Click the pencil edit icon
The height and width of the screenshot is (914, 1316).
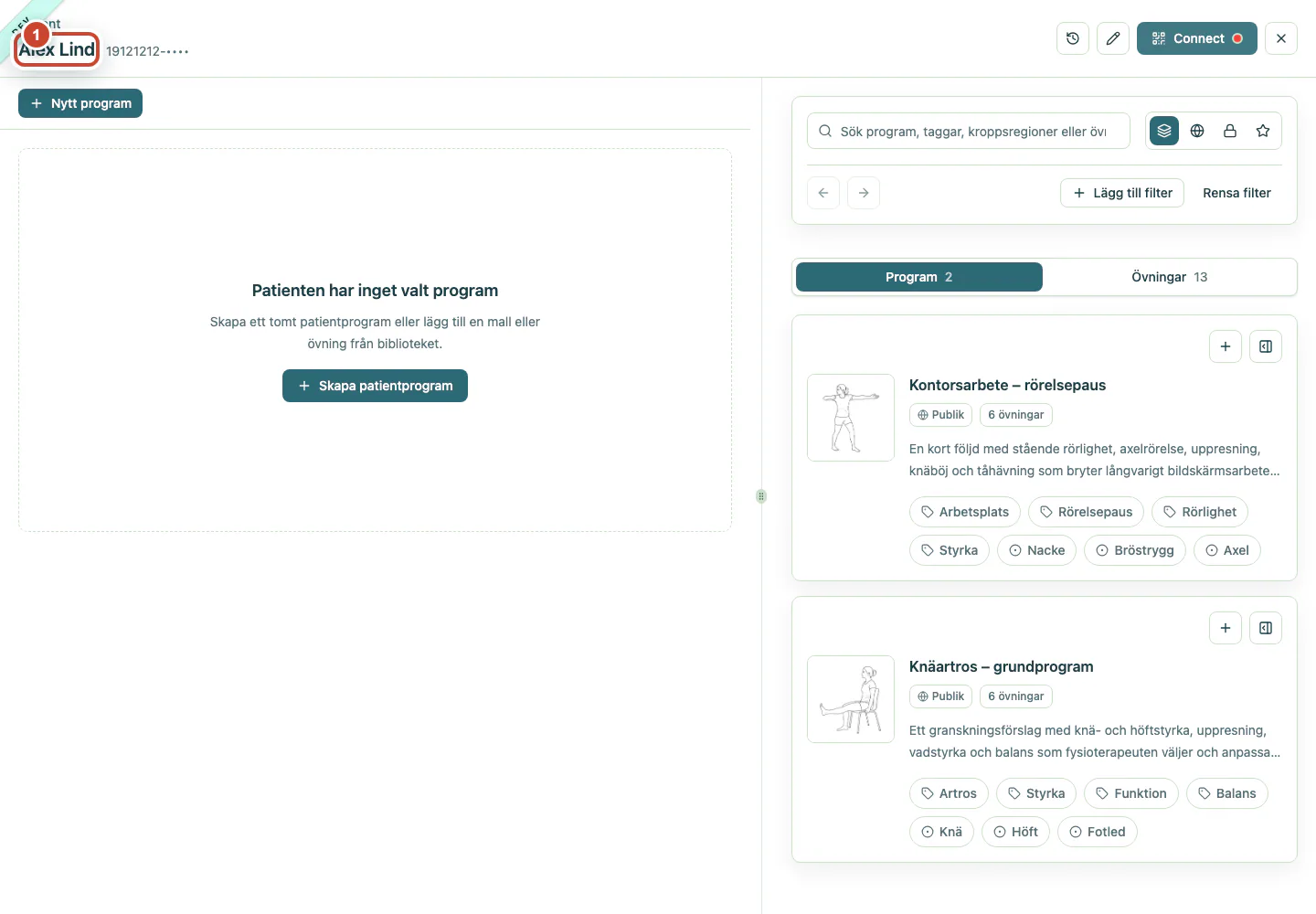pyautogui.click(x=1113, y=38)
